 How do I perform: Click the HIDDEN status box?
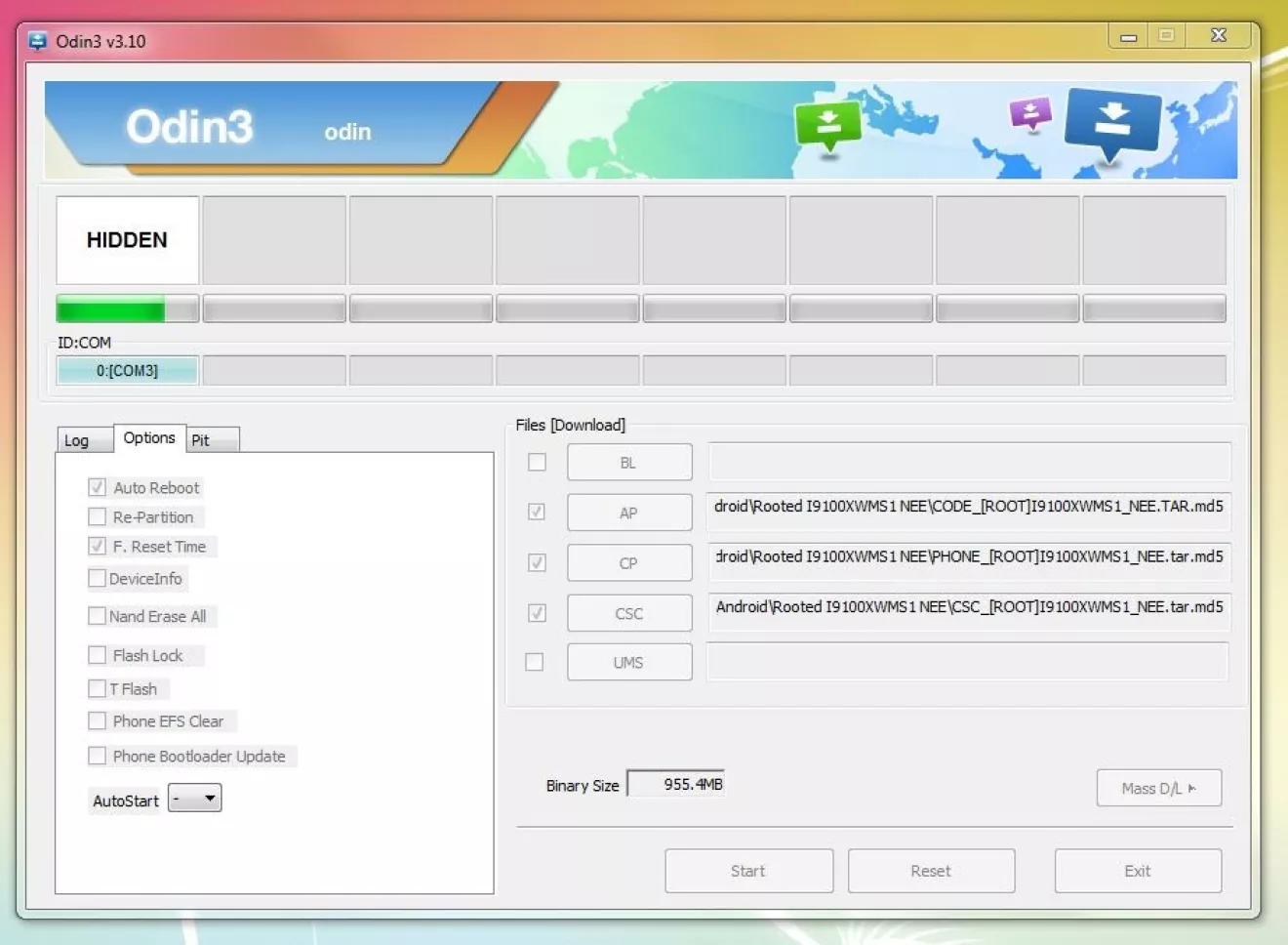pyautogui.click(x=127, y=240)
